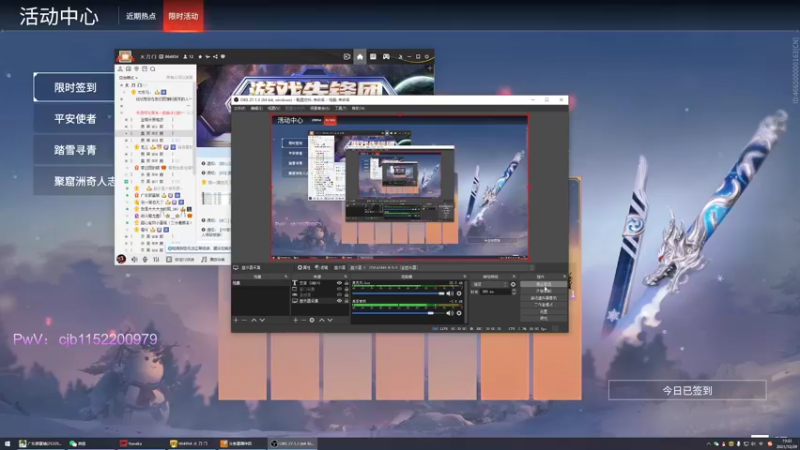Open the 桌面音频 mixer gear settings
This screenshot has height=450, width=800.
(459, 313)
